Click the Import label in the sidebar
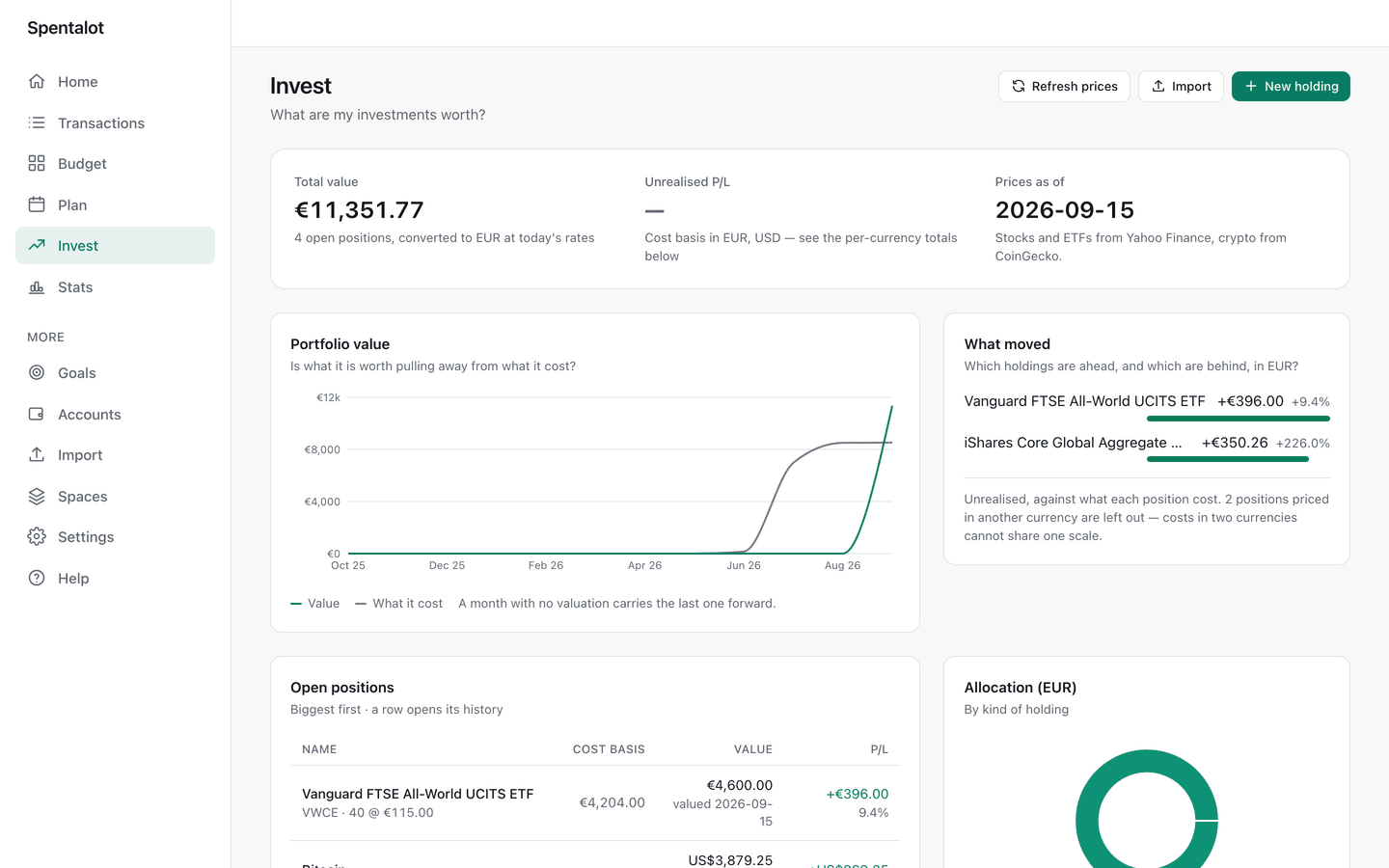1389x868 pixels. [x=80, y=455]
